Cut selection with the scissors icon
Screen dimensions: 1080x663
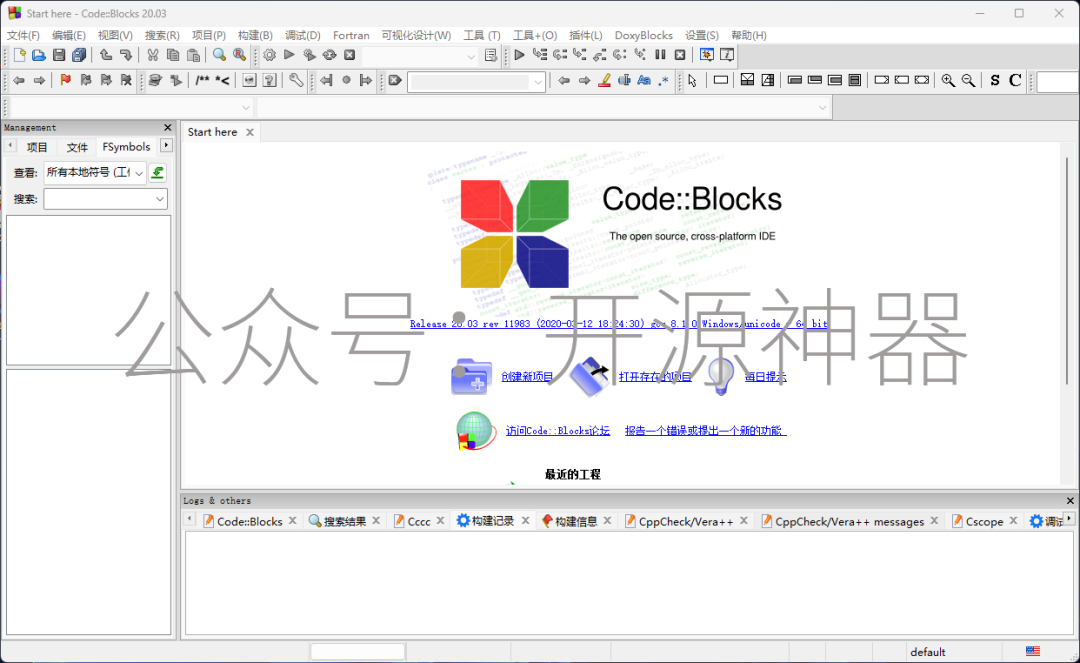click(x=152, y=55)
